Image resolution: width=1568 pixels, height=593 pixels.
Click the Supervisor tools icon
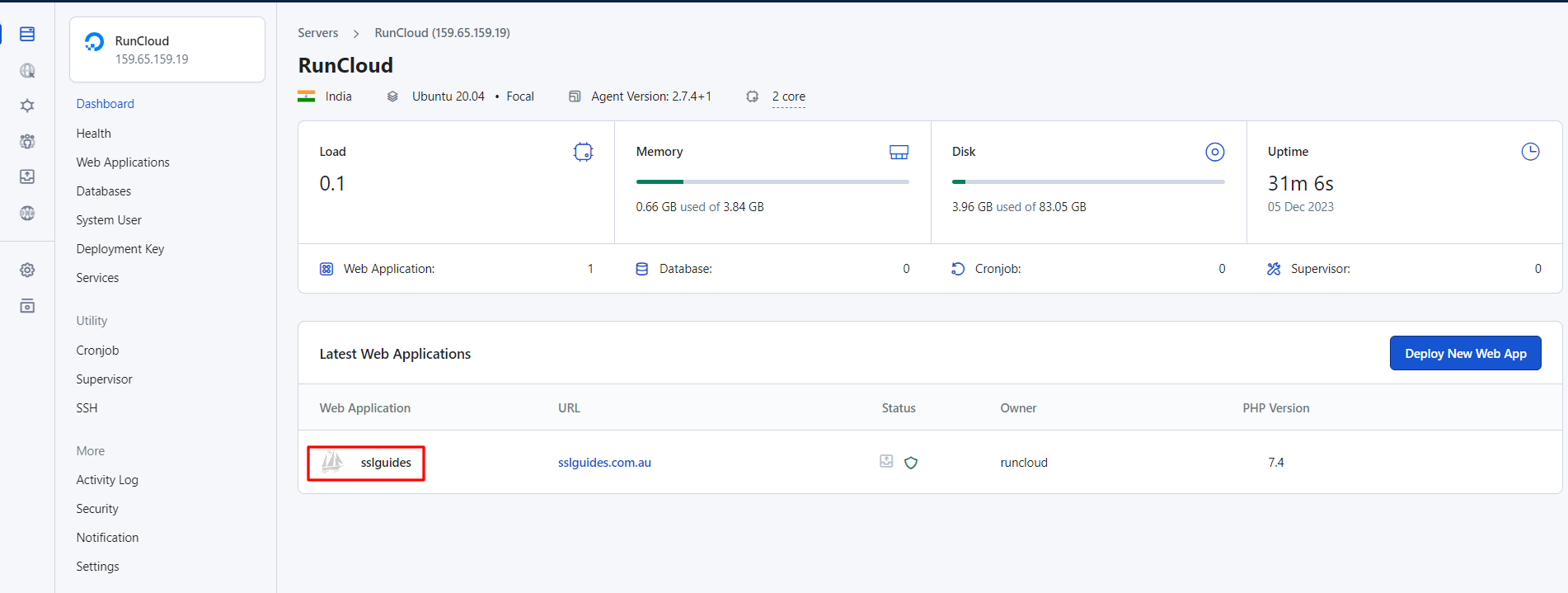point(1274,269)
